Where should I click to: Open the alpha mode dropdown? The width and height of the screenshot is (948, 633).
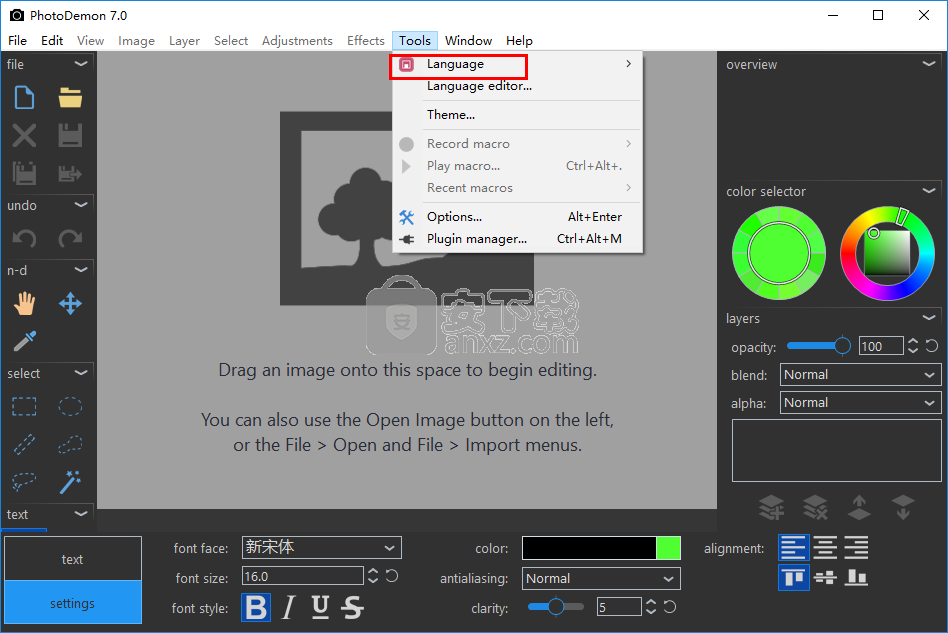pos(860,403)
